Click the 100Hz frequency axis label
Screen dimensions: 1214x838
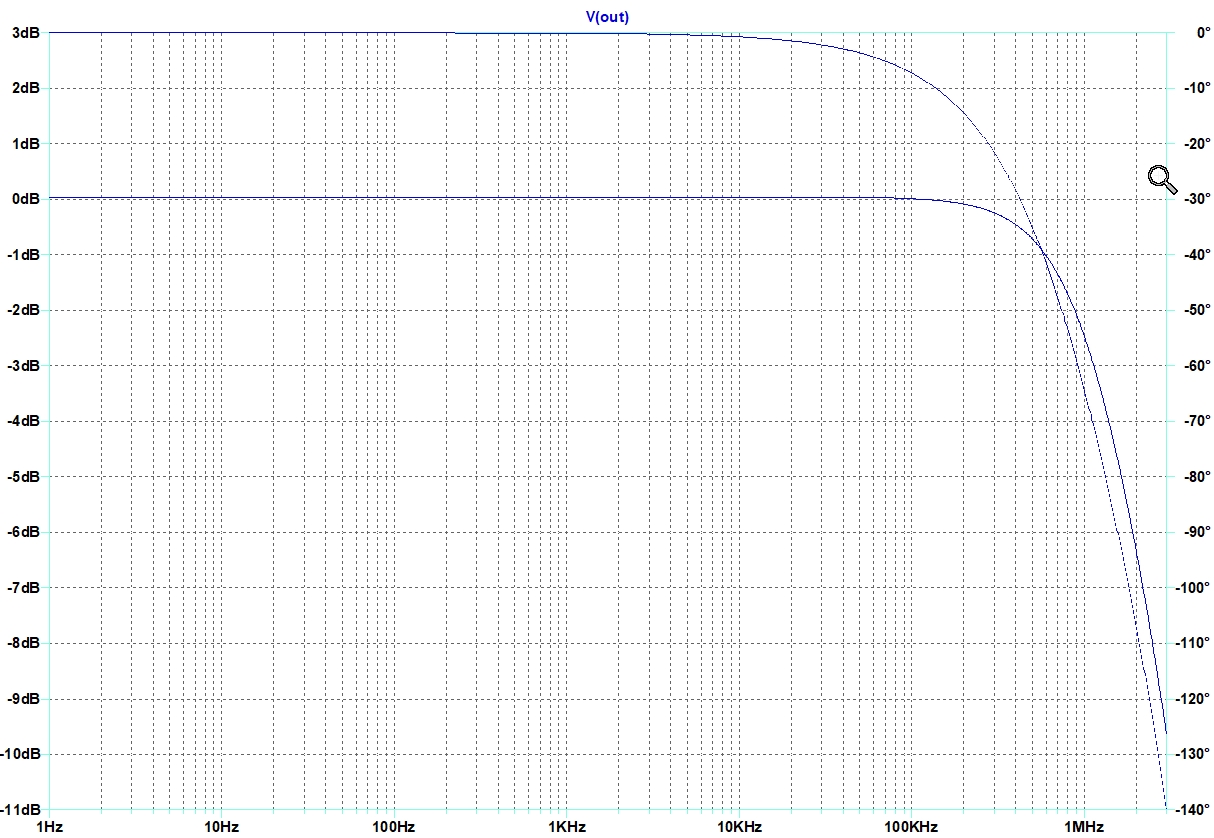393,827
